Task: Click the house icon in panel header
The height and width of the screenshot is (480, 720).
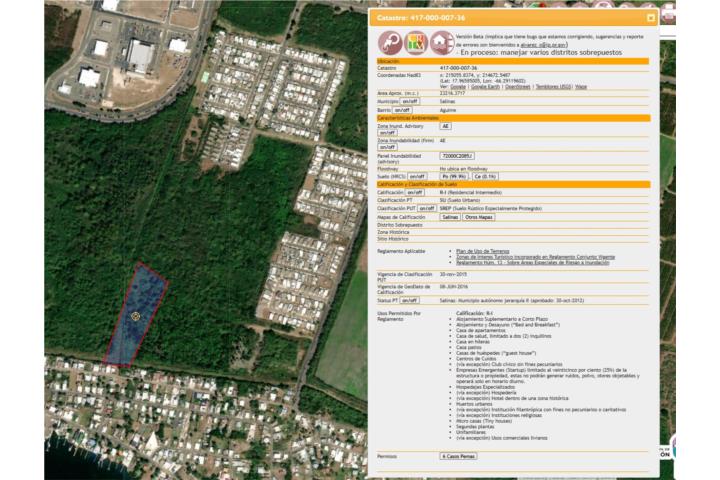Action: point(441,43)
